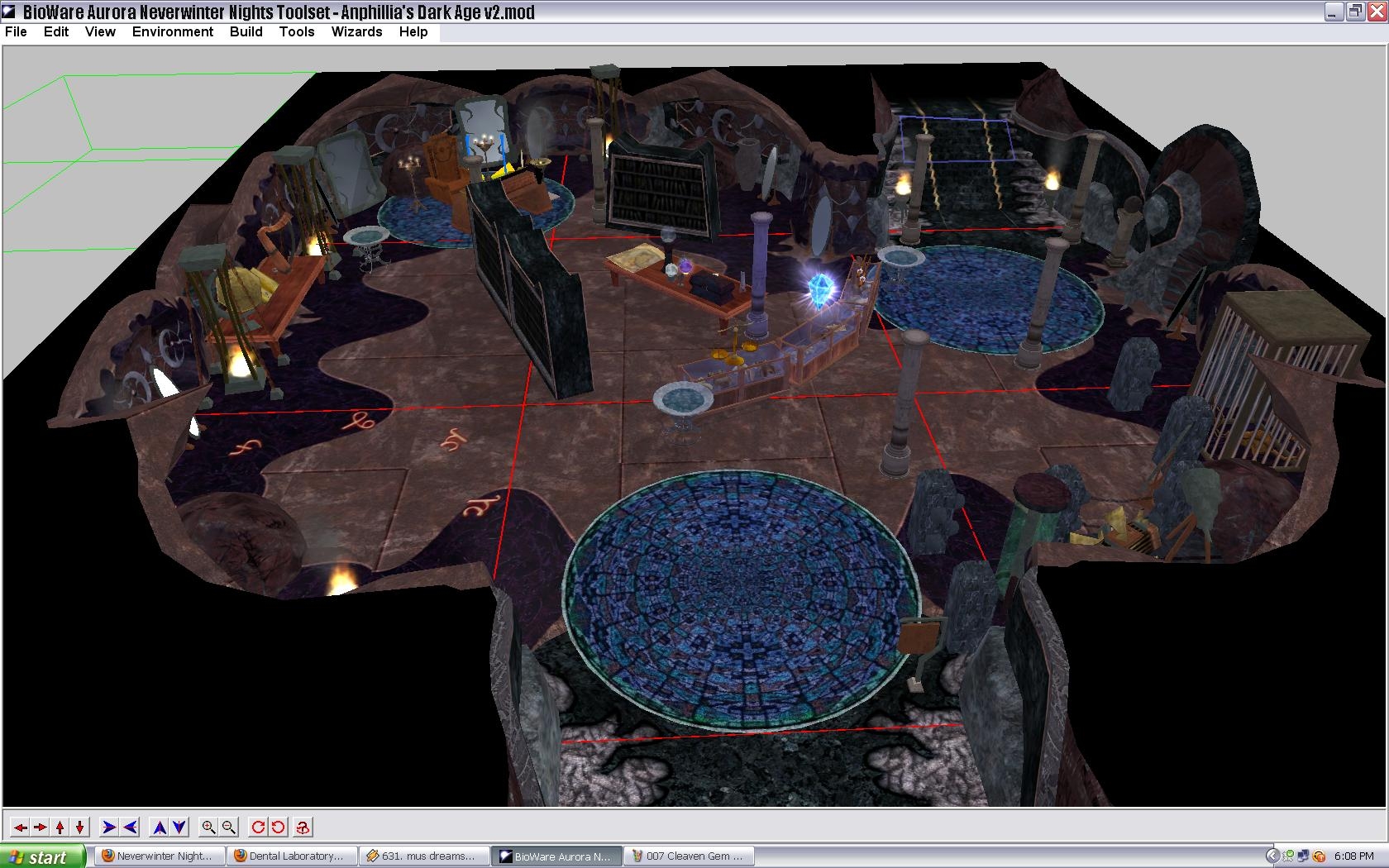The height and width of the screenshot is (868, 1389).
Task: Rotate the view clockwise
Action: coord(258,827)
